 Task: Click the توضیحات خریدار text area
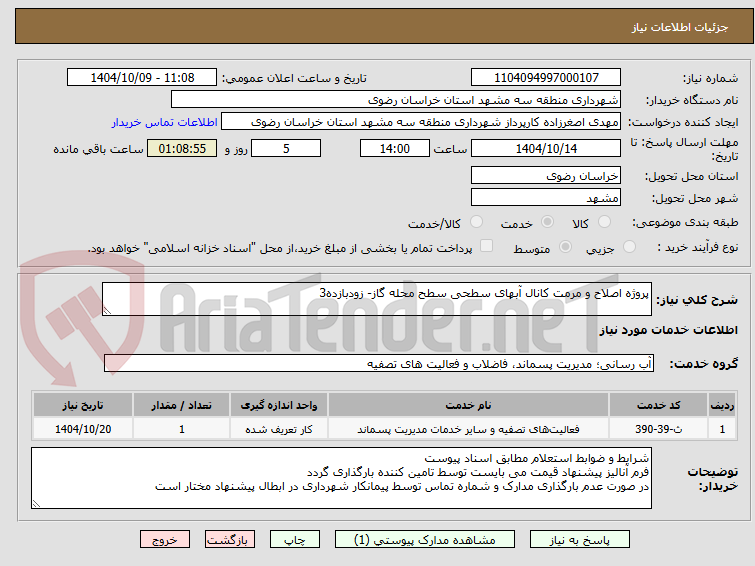[341, 478]
